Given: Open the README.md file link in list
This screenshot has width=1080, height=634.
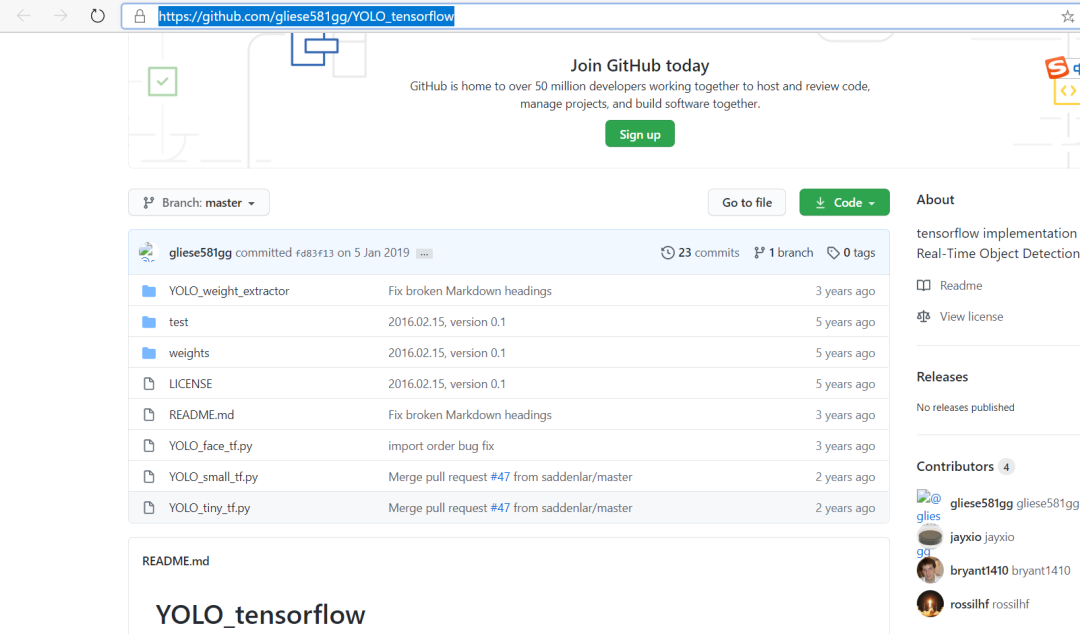Looking at the screenshot, I should tap(201, 415).
